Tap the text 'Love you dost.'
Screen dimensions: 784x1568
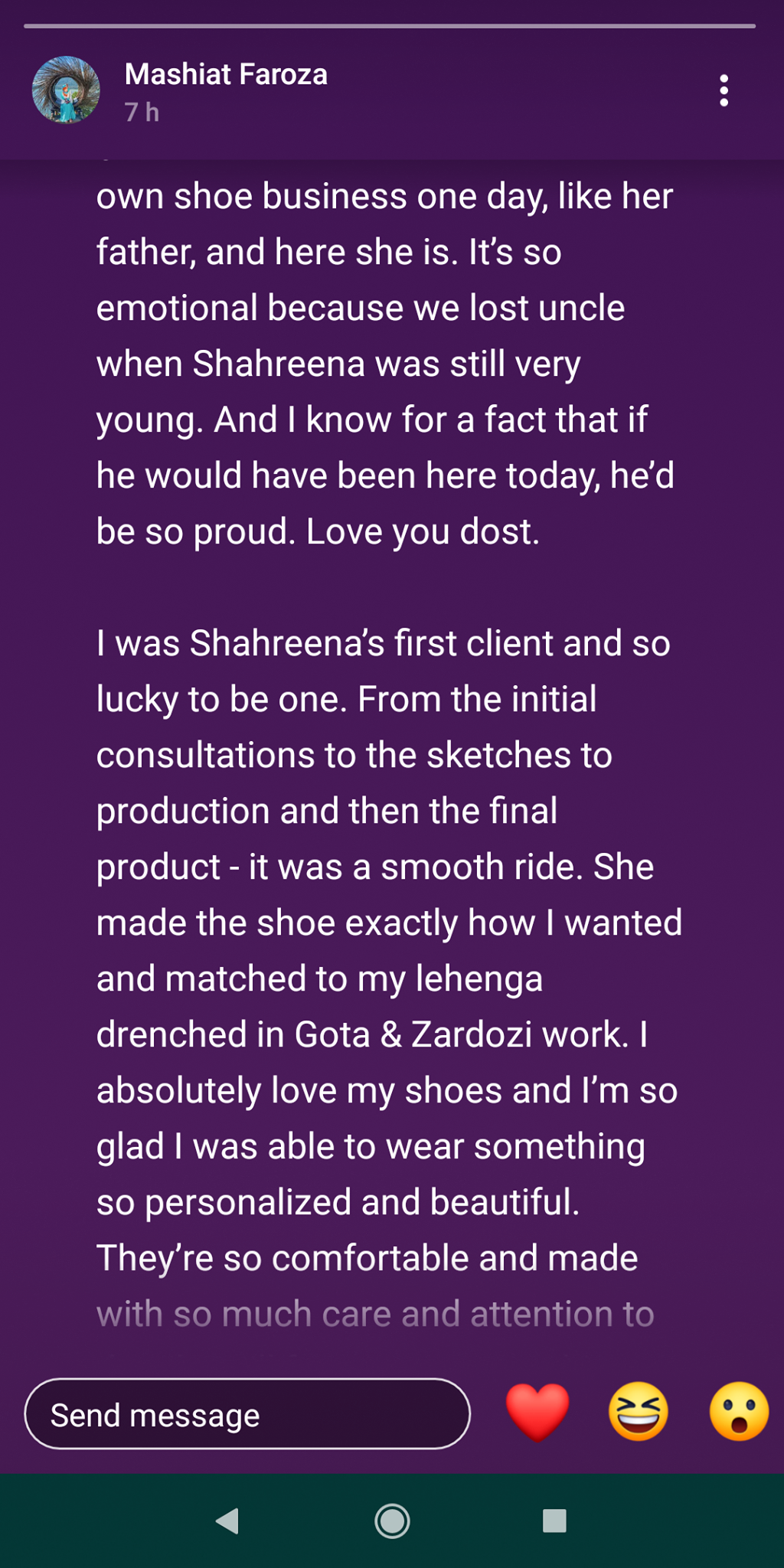coord(423,531)
